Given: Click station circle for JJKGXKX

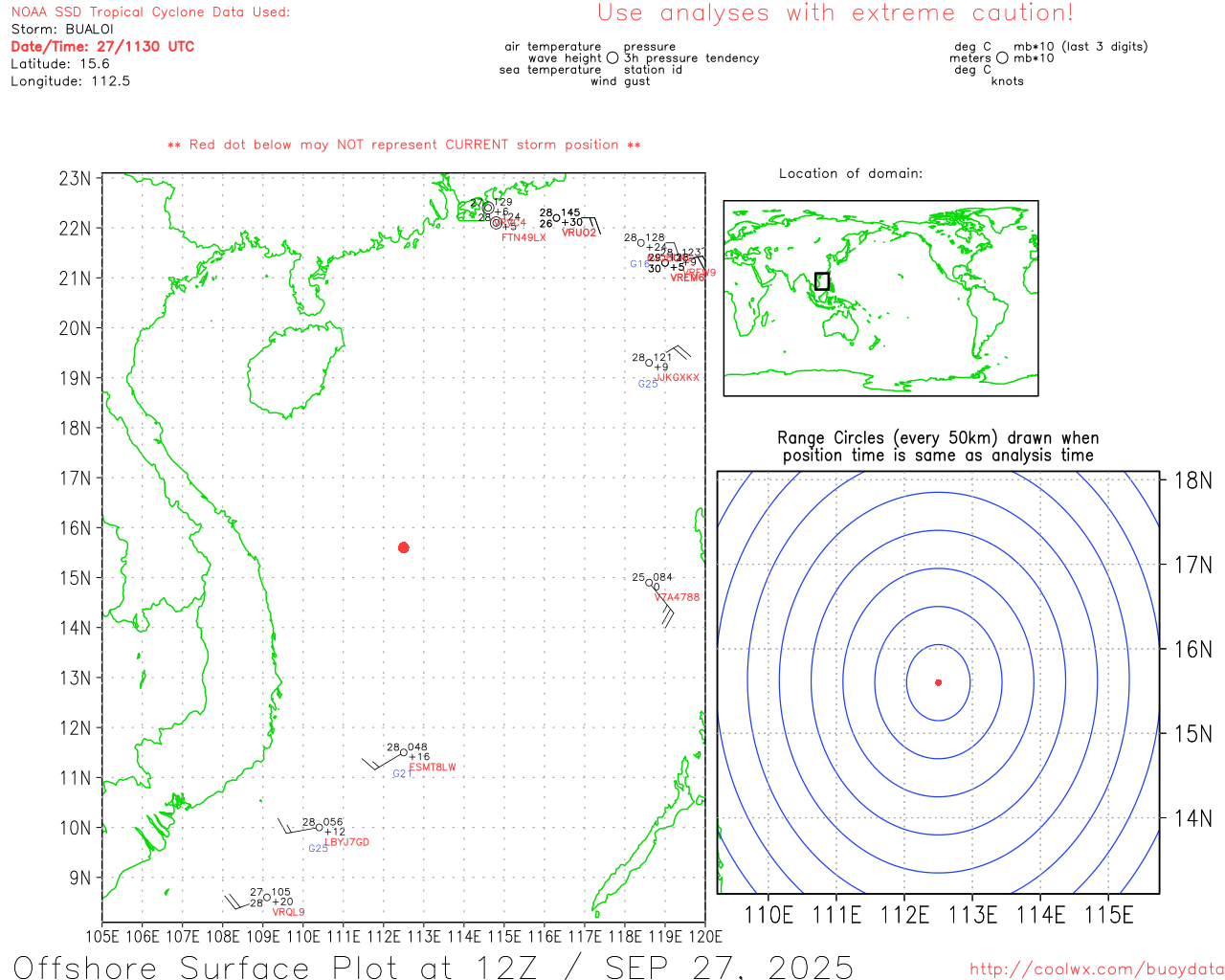Looking at the screenshot, I should coord(649,363).
